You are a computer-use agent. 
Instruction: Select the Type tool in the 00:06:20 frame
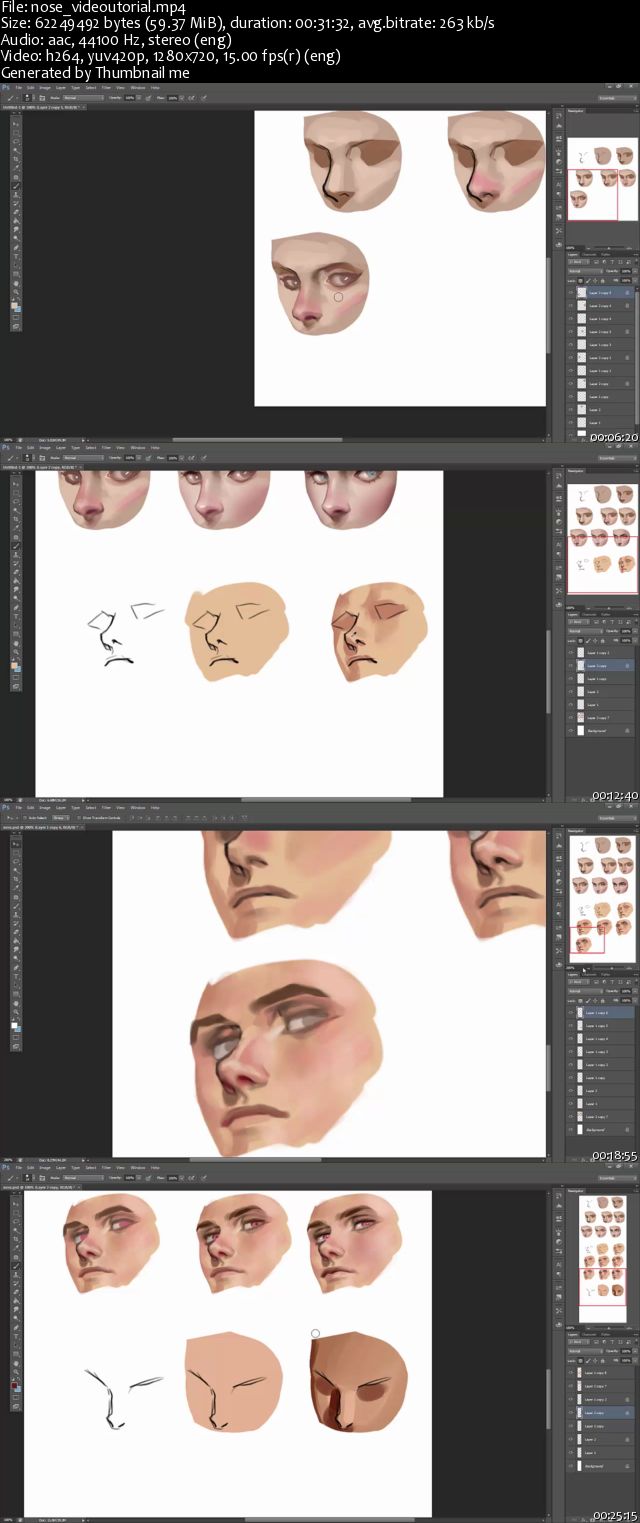pos(16,257)
